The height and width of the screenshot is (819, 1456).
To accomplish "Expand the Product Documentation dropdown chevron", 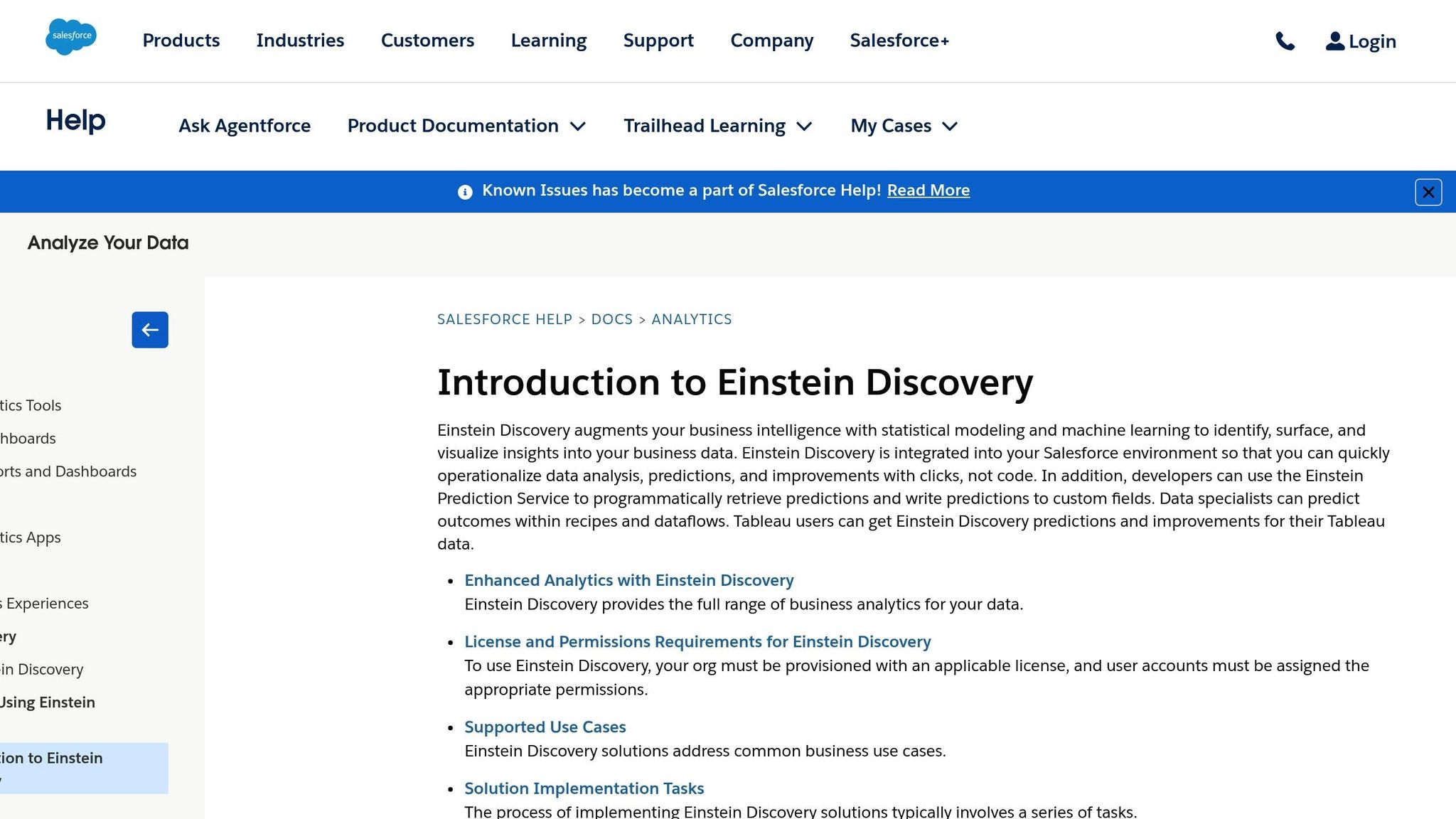I will click(578, 127).
